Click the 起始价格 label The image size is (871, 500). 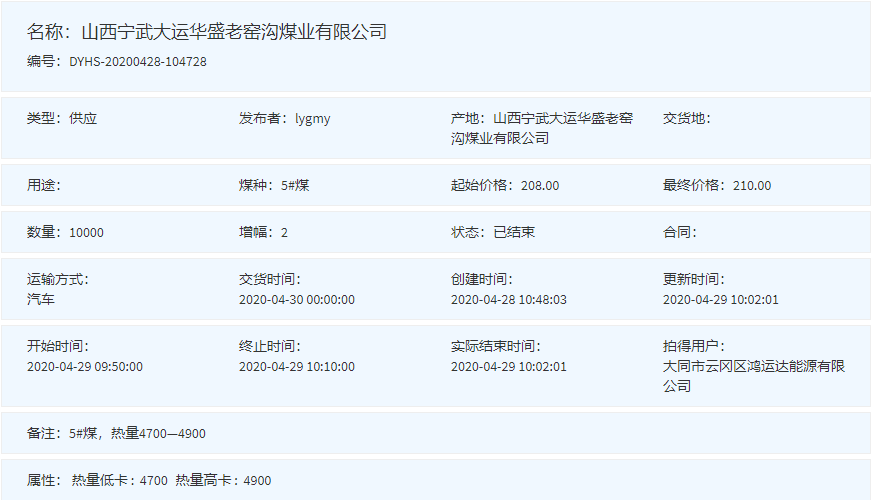(482, 185)
